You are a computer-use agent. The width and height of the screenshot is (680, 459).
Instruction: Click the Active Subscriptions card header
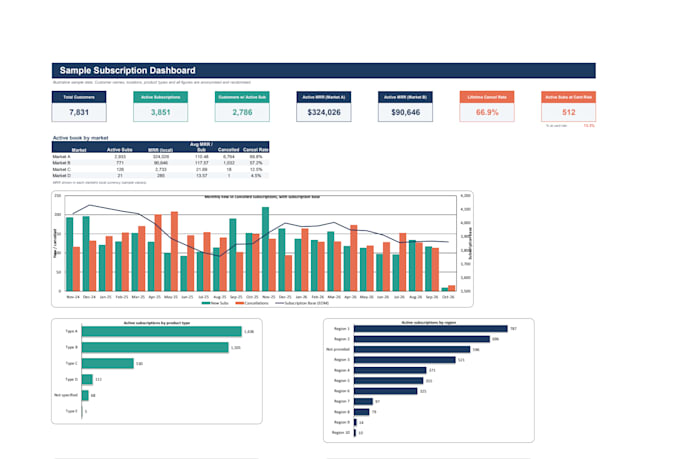(160, 97)
